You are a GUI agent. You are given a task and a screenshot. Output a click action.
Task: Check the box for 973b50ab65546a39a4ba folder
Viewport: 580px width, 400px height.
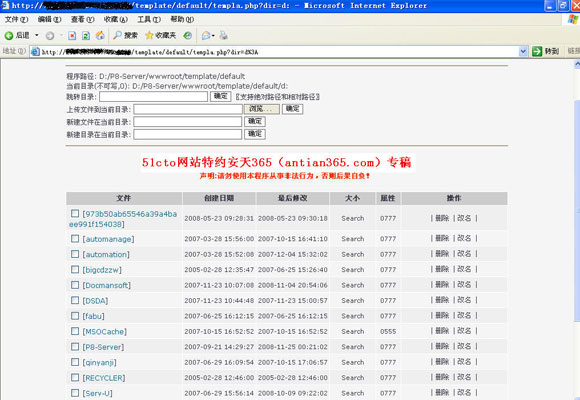pyautogui.click(x=75, y=214)
